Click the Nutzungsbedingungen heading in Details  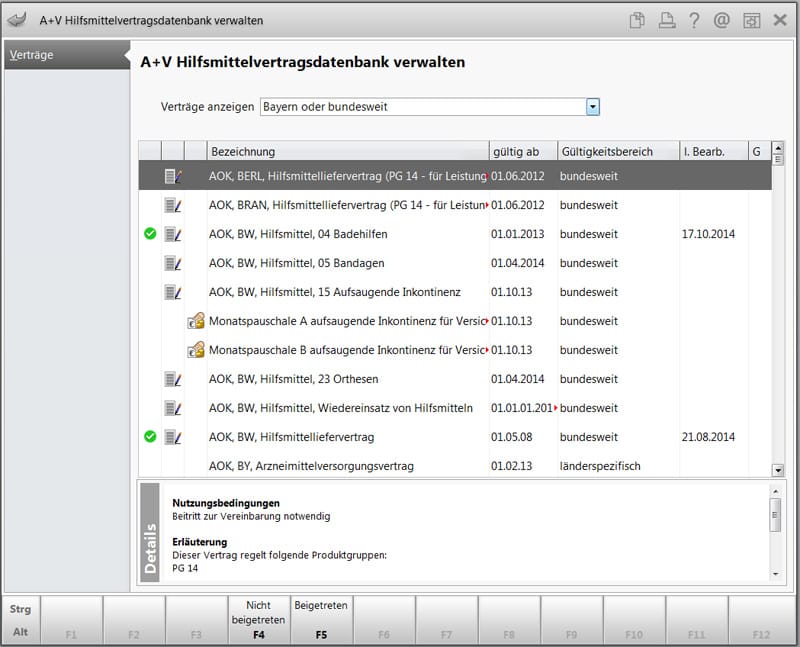click(226, 503)
